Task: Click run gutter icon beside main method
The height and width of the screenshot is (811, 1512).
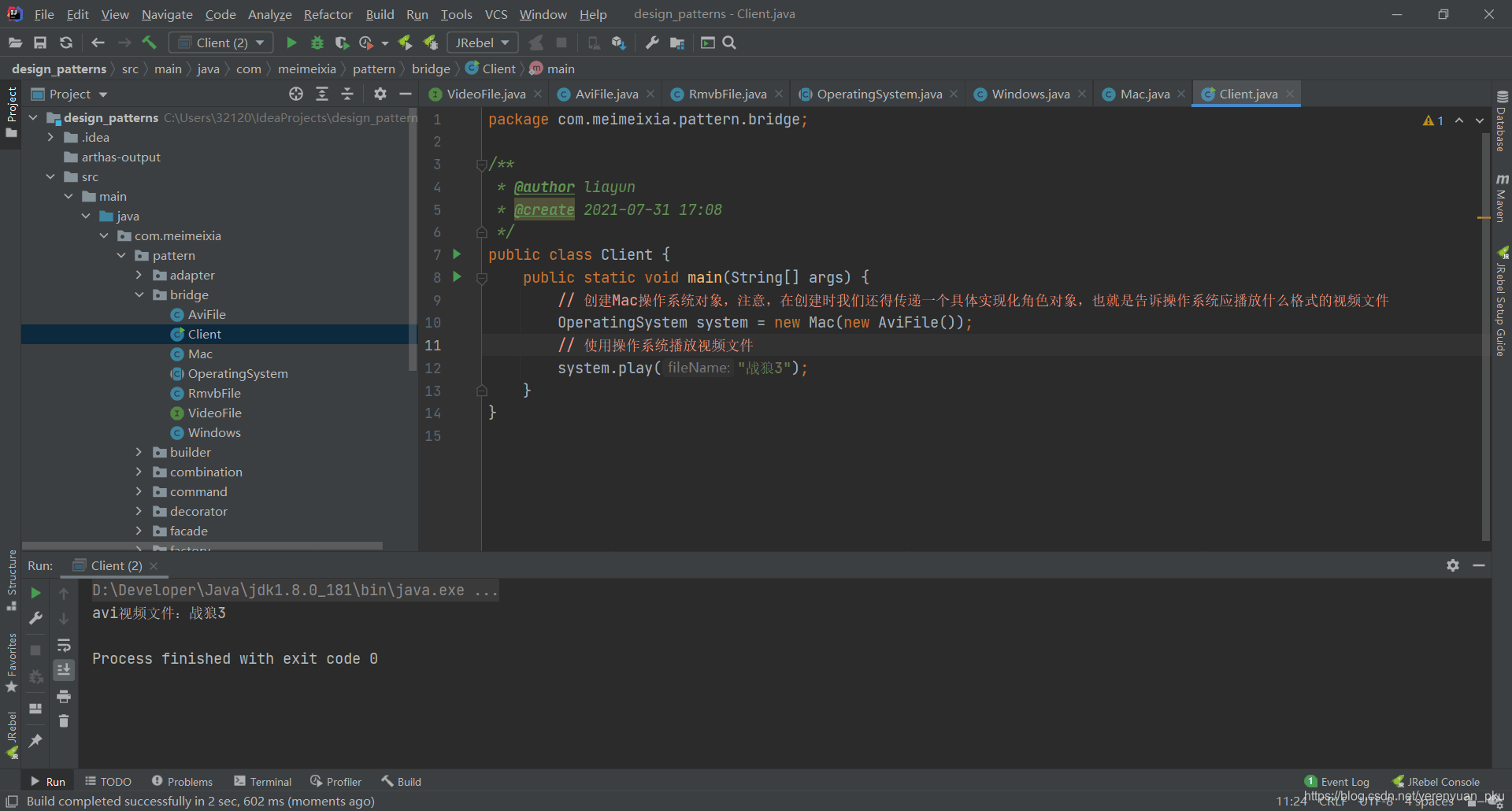Action: [x=457, y=277]
